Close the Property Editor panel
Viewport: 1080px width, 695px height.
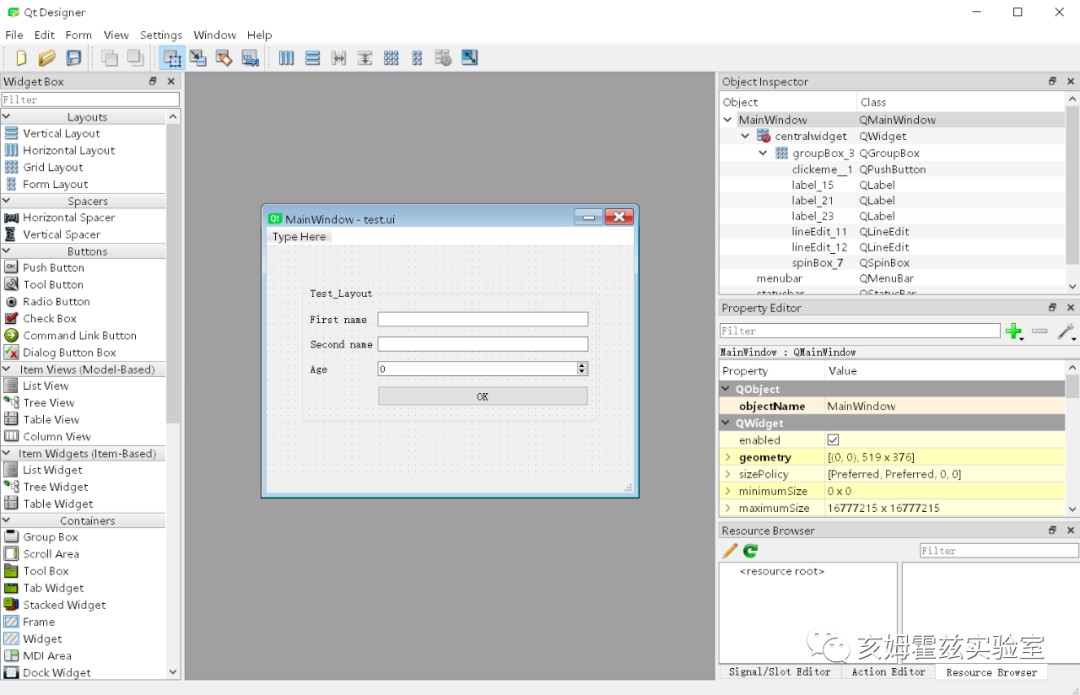coord(1070,308)
